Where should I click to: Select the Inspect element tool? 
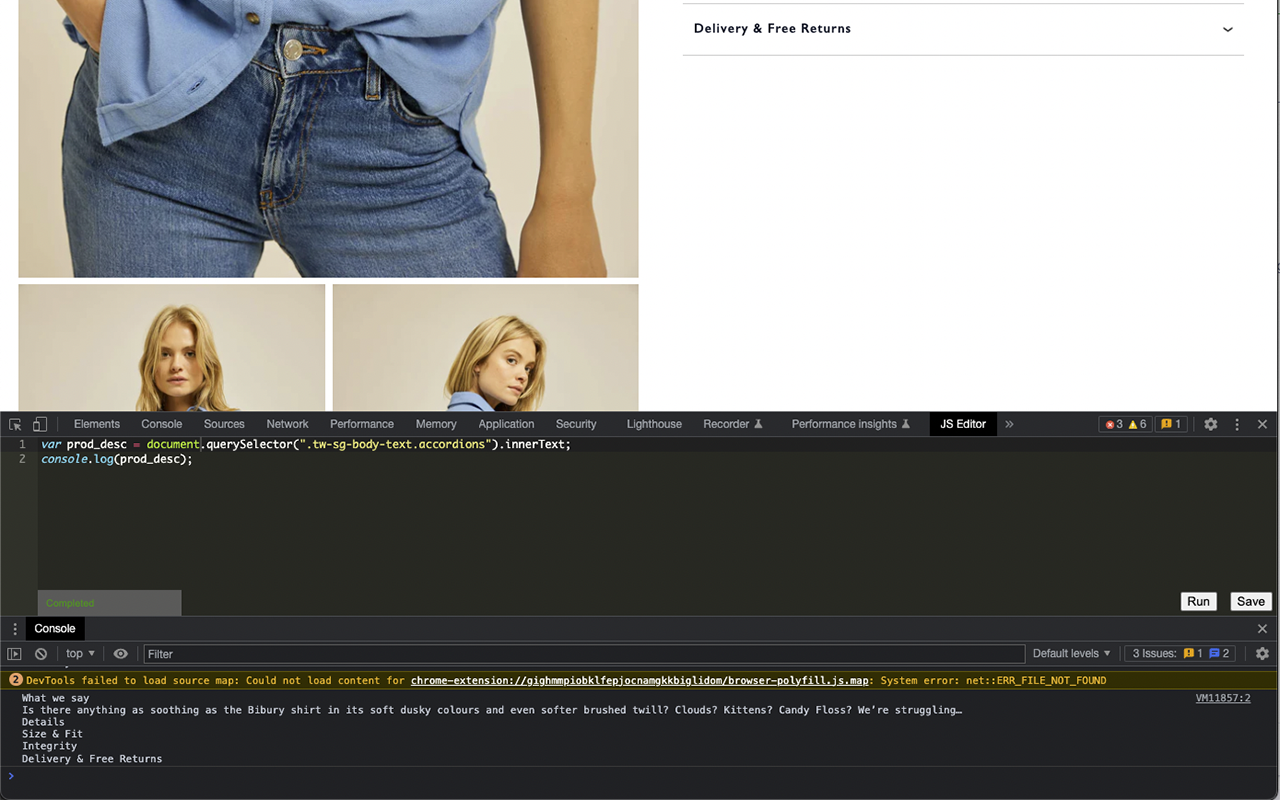click(15, 423)
